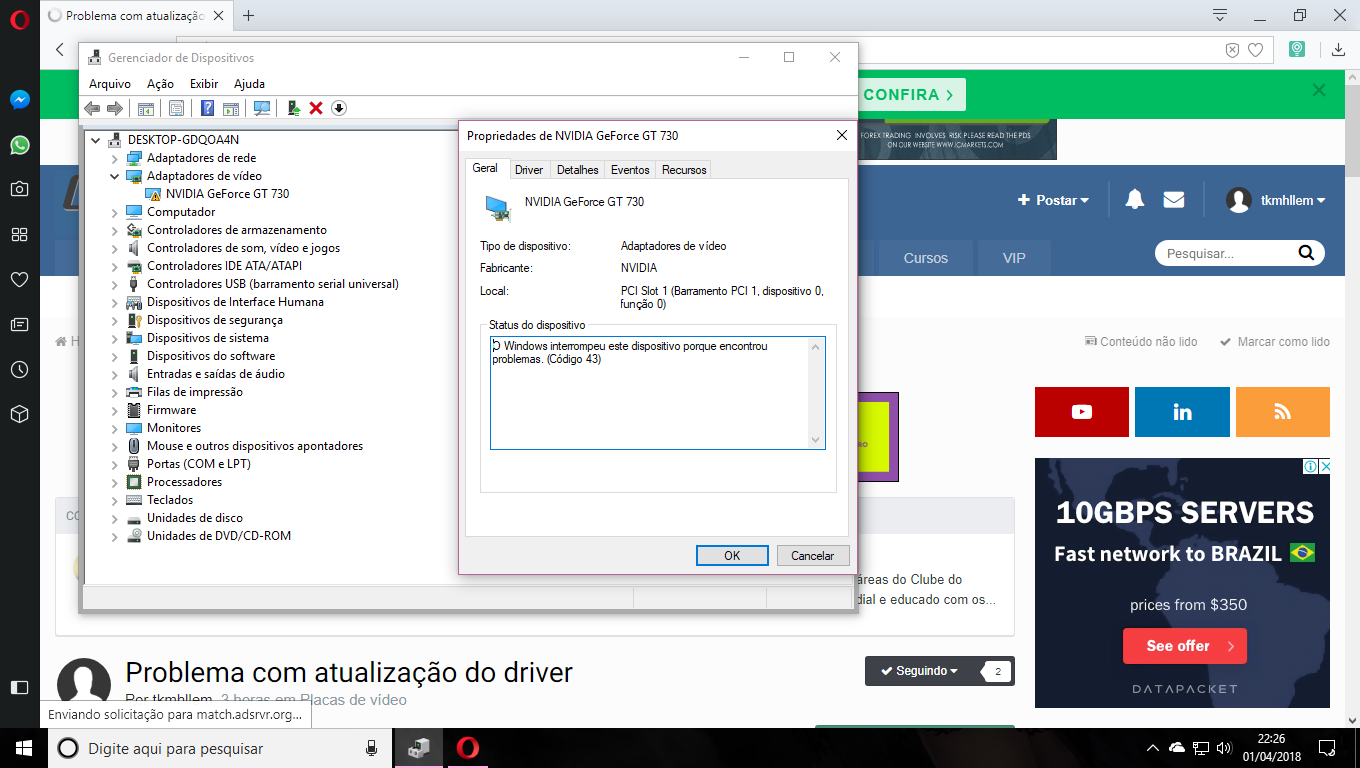The height and width of the screenshot is (768, 1360).
Task: Expand Unidades de disco node
Action: click(114, 518)
